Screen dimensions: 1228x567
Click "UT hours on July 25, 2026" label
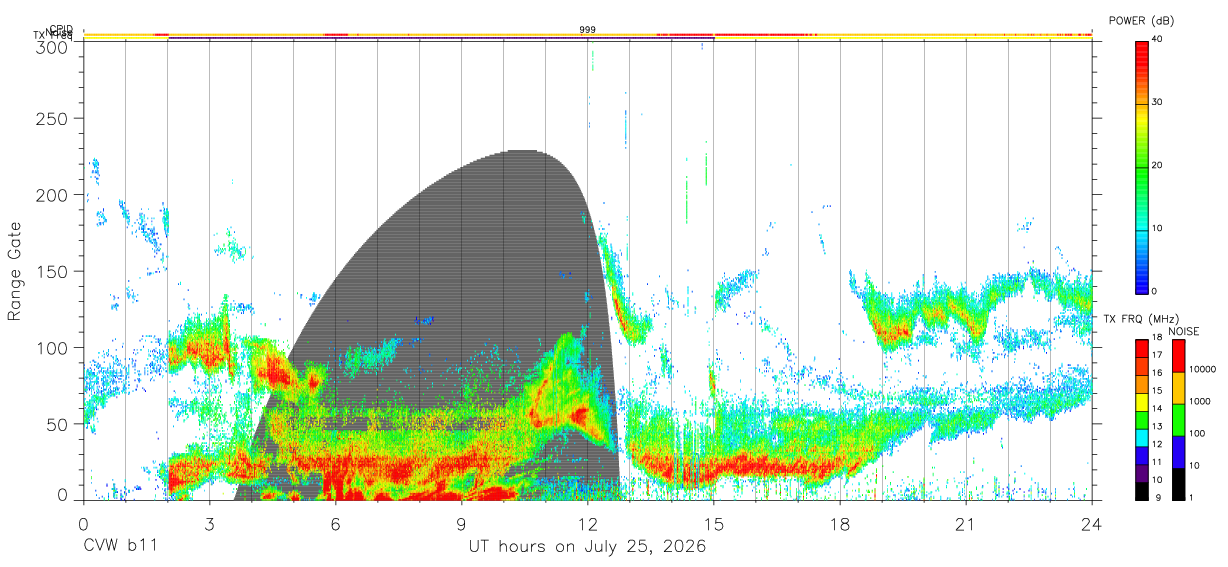[588, 547]
